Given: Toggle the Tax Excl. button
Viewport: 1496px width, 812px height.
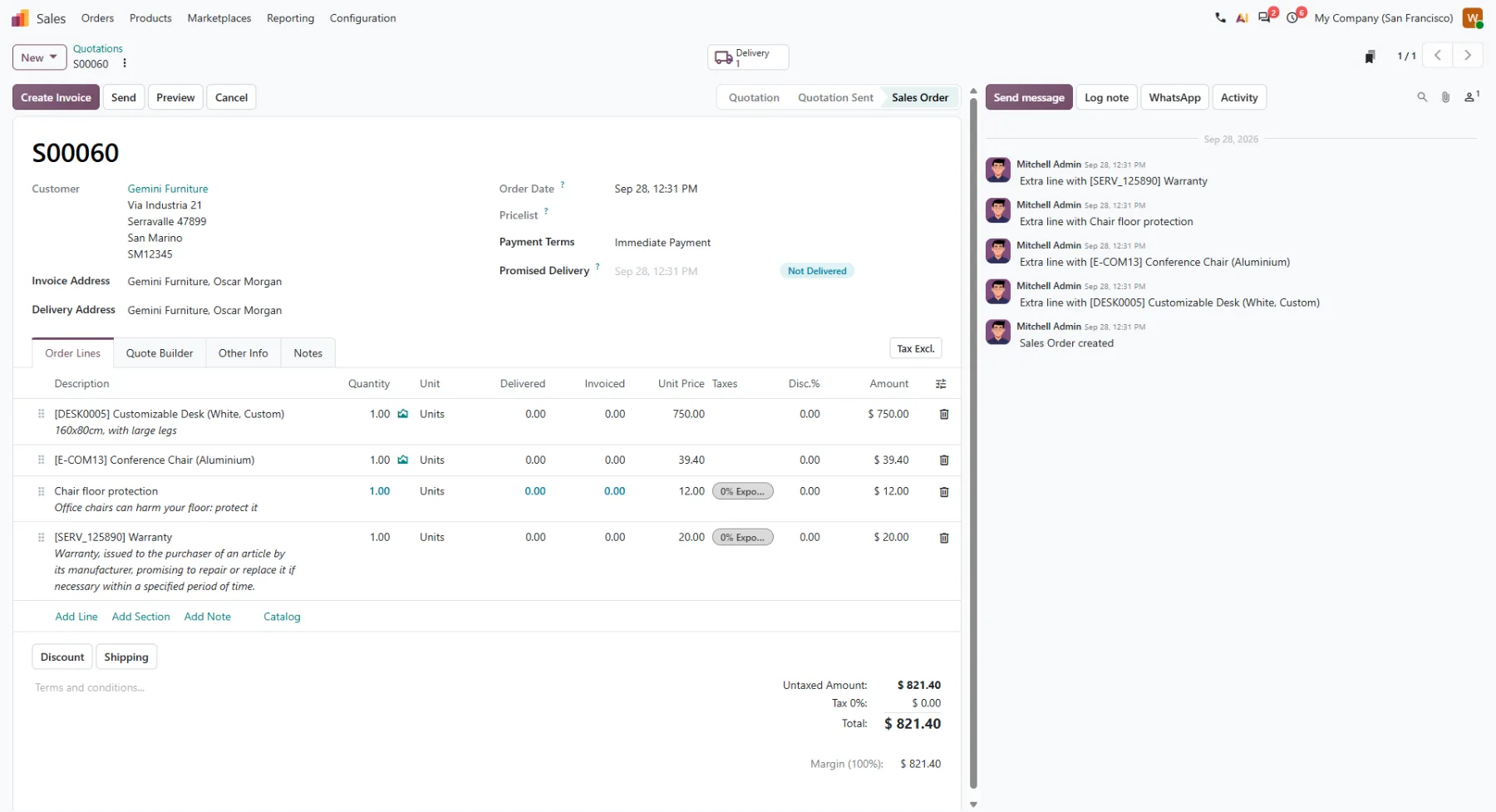Looking at the screenshot, I should (x=915, y=349).
